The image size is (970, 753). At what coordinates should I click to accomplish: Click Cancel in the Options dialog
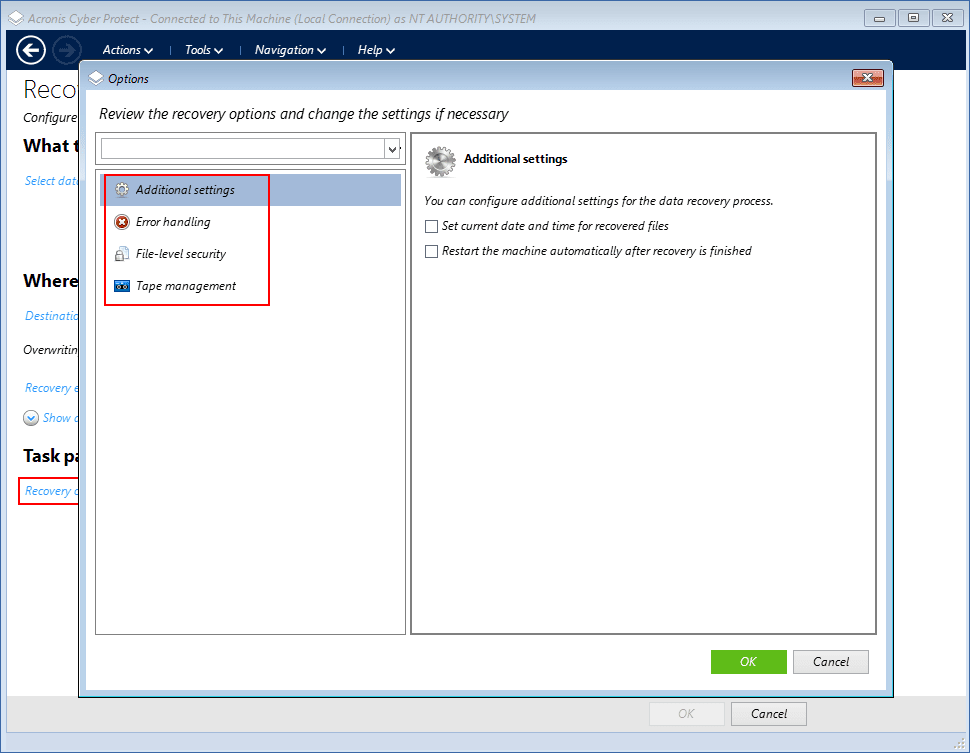pyautogui.click(x=830, y=662)
